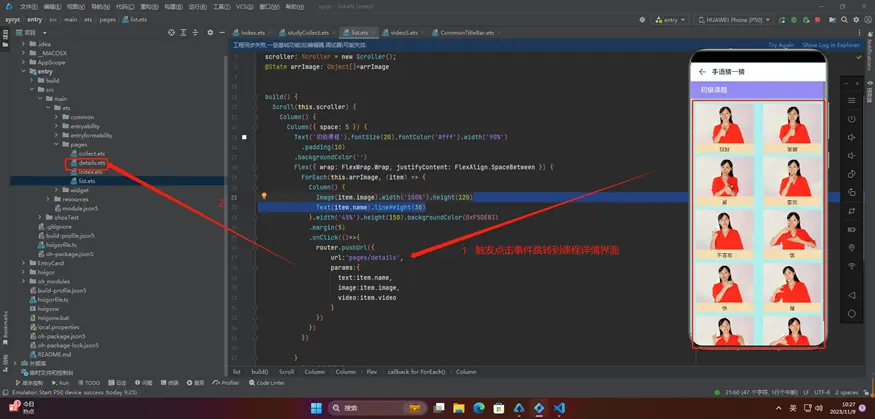The width and height of the screenshot is (875, 419).
Task: Open Windows Start button on taskbar
Action: (x=316, y=408)
